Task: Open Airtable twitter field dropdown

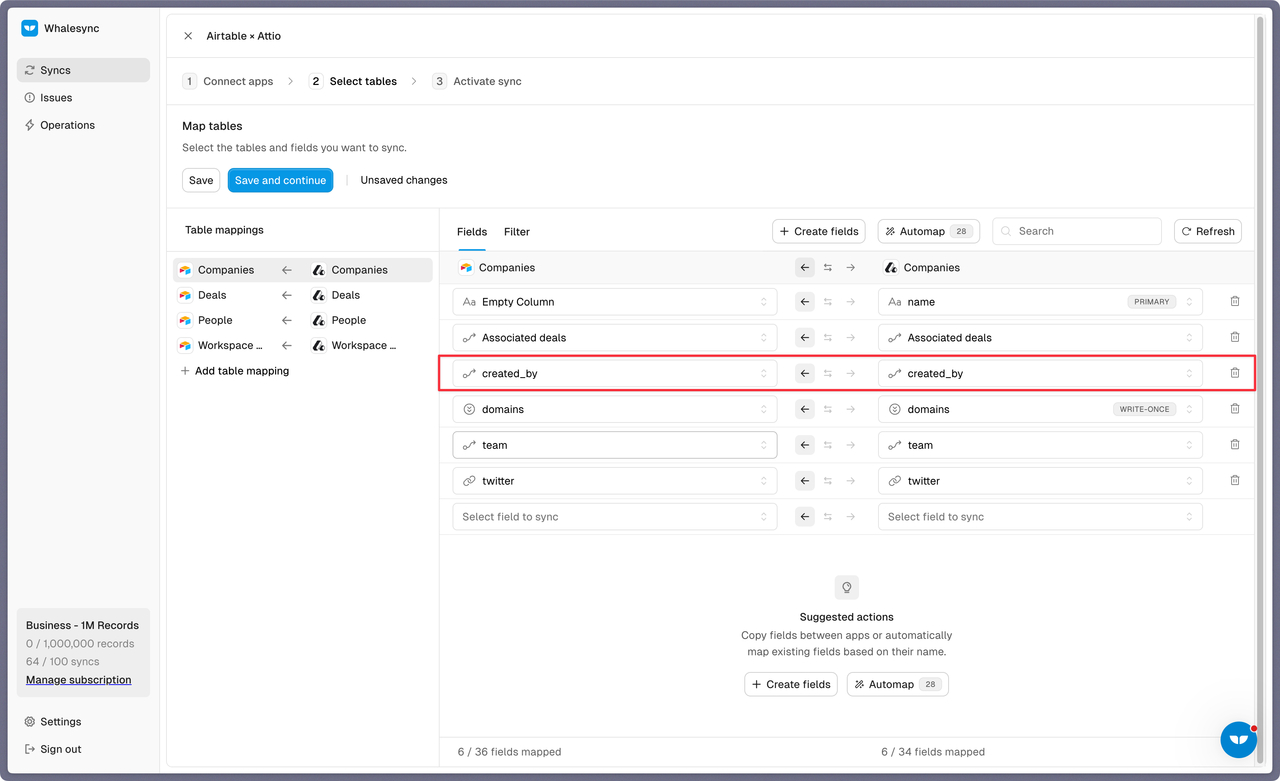Action: click(615, 481)
